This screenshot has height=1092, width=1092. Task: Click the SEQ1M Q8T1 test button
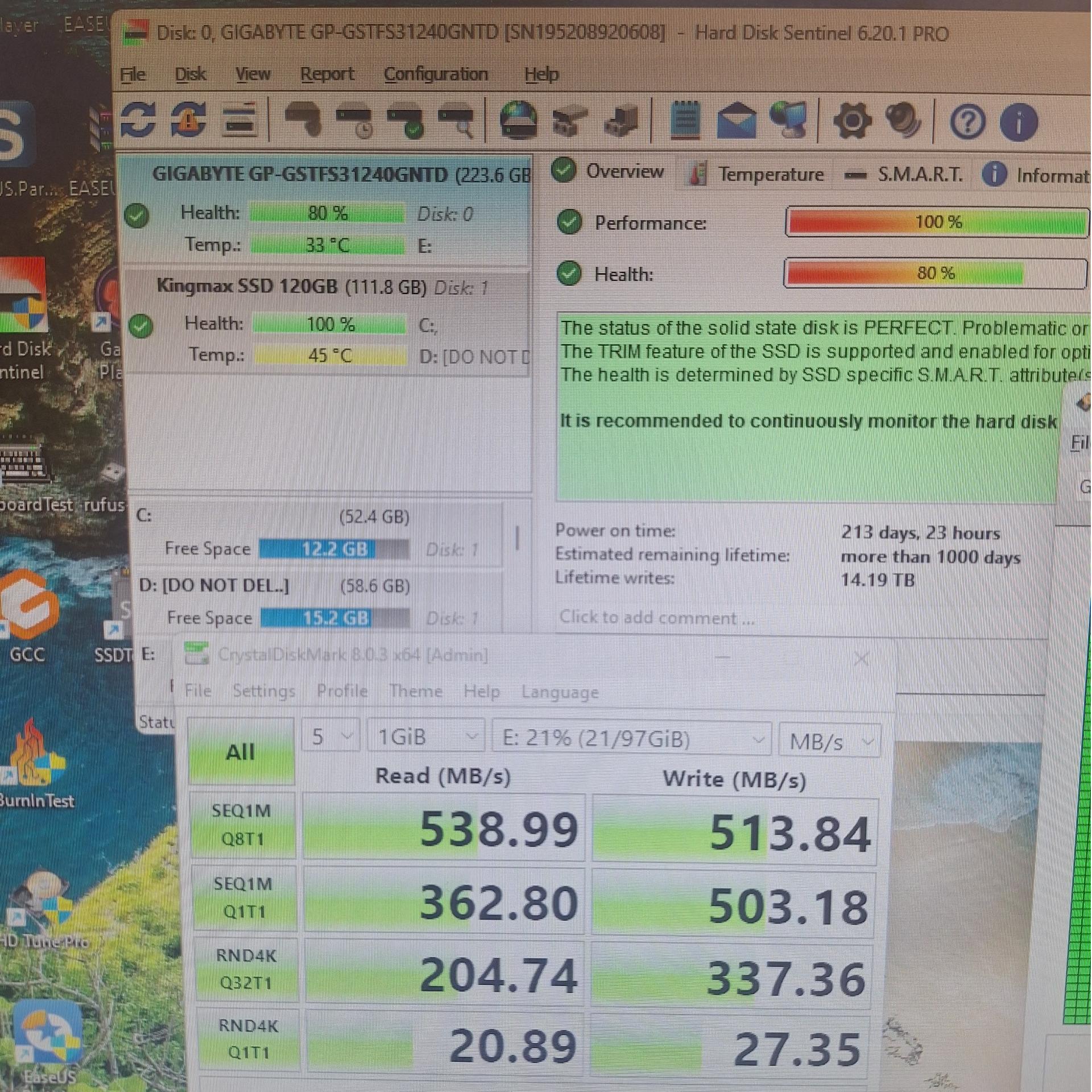click(242, 825)
